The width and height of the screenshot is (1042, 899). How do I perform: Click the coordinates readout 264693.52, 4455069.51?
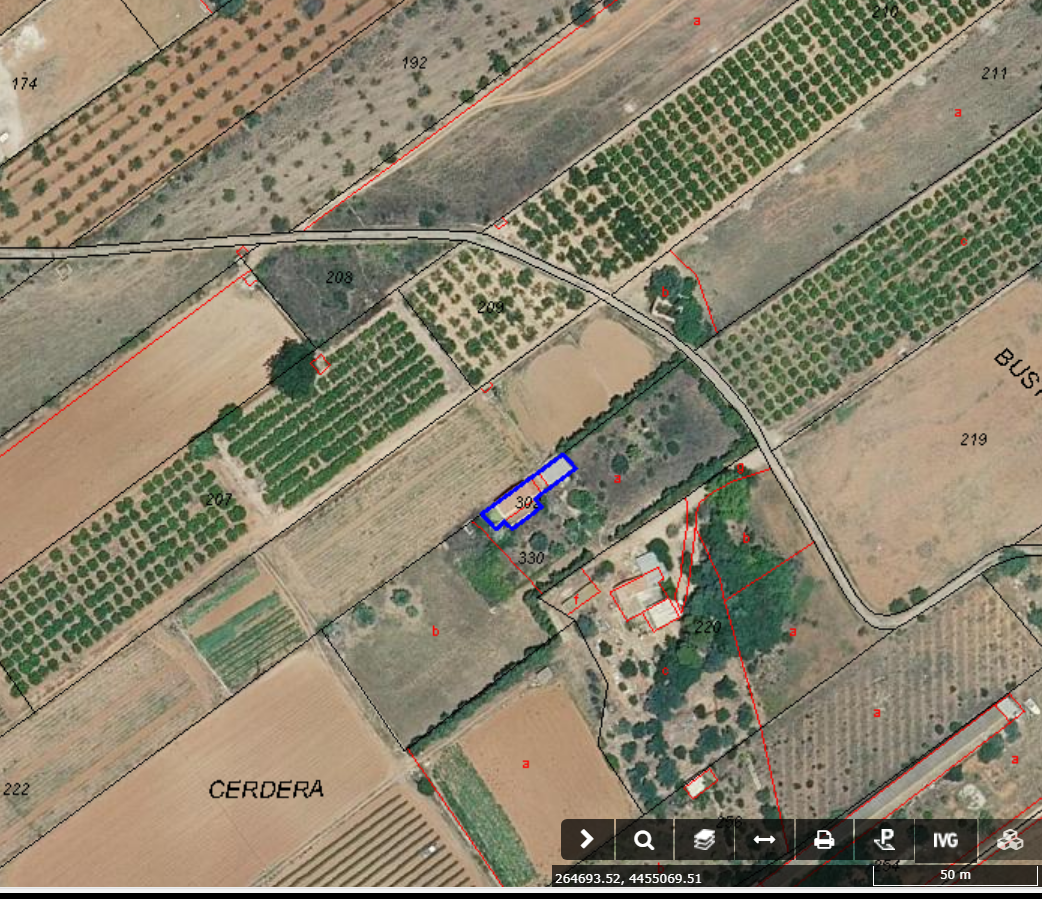click(627, 878)
